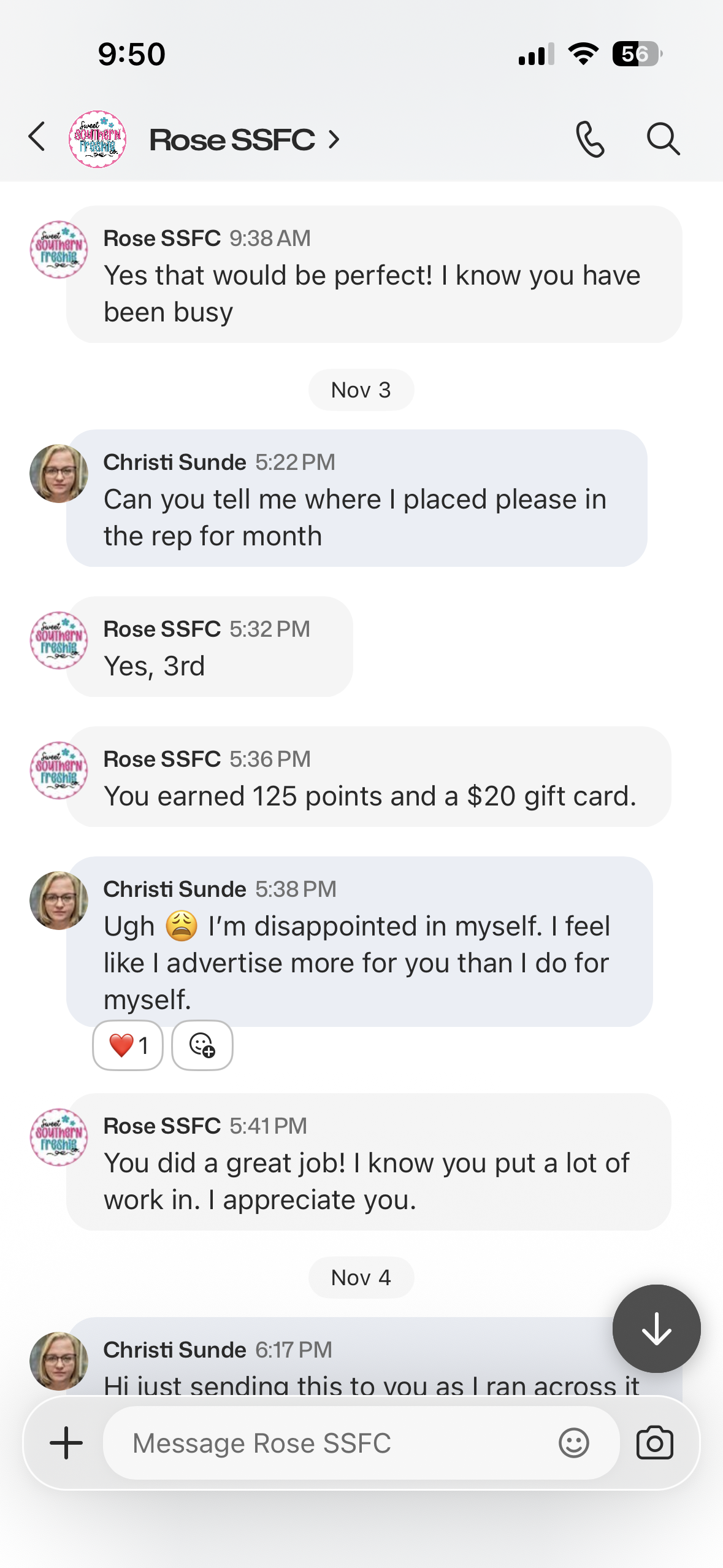The height and width of the screenshot is (1568, 723).
Task: Open search in conversation
Action: 663,139
